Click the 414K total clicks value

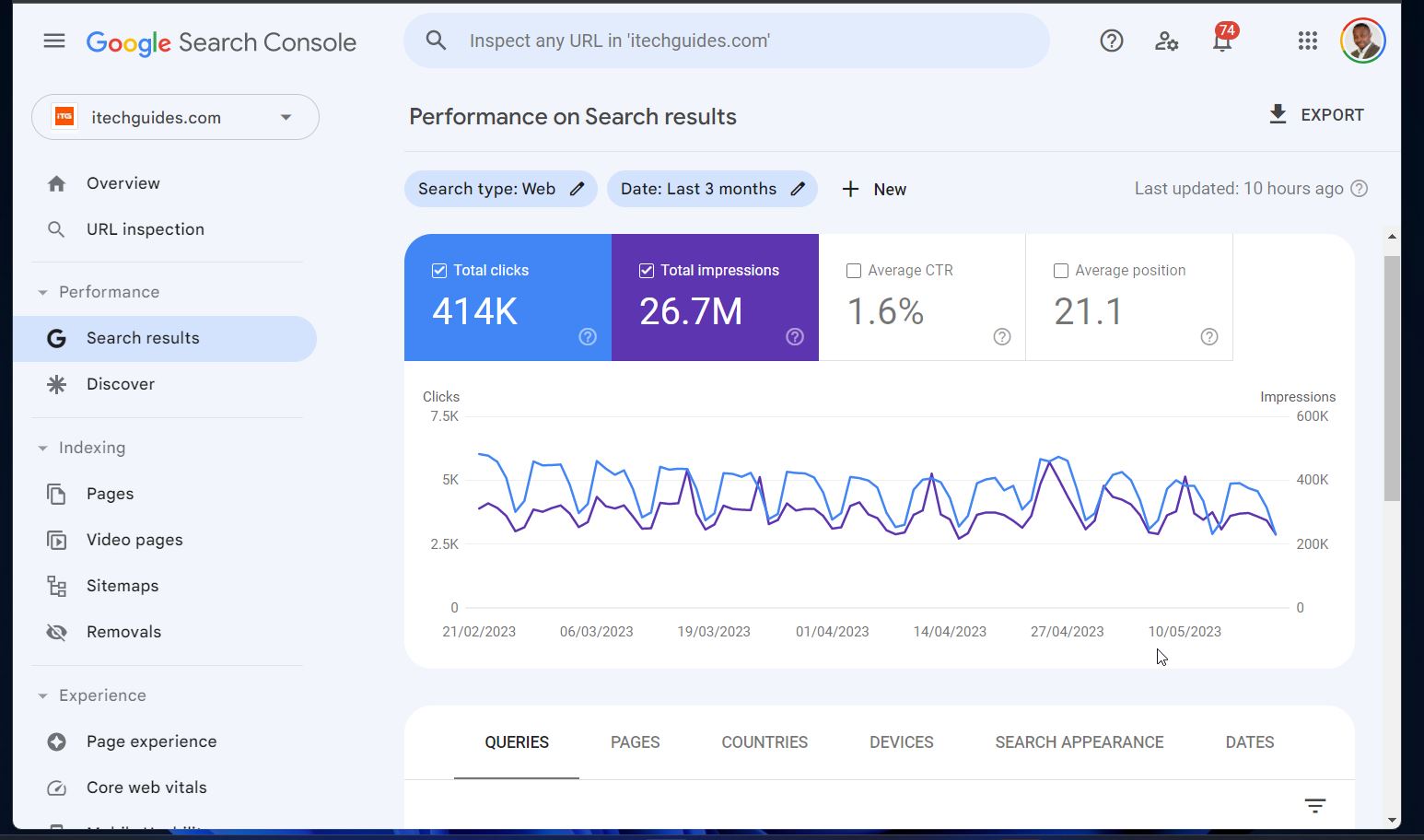click(474, 311)
